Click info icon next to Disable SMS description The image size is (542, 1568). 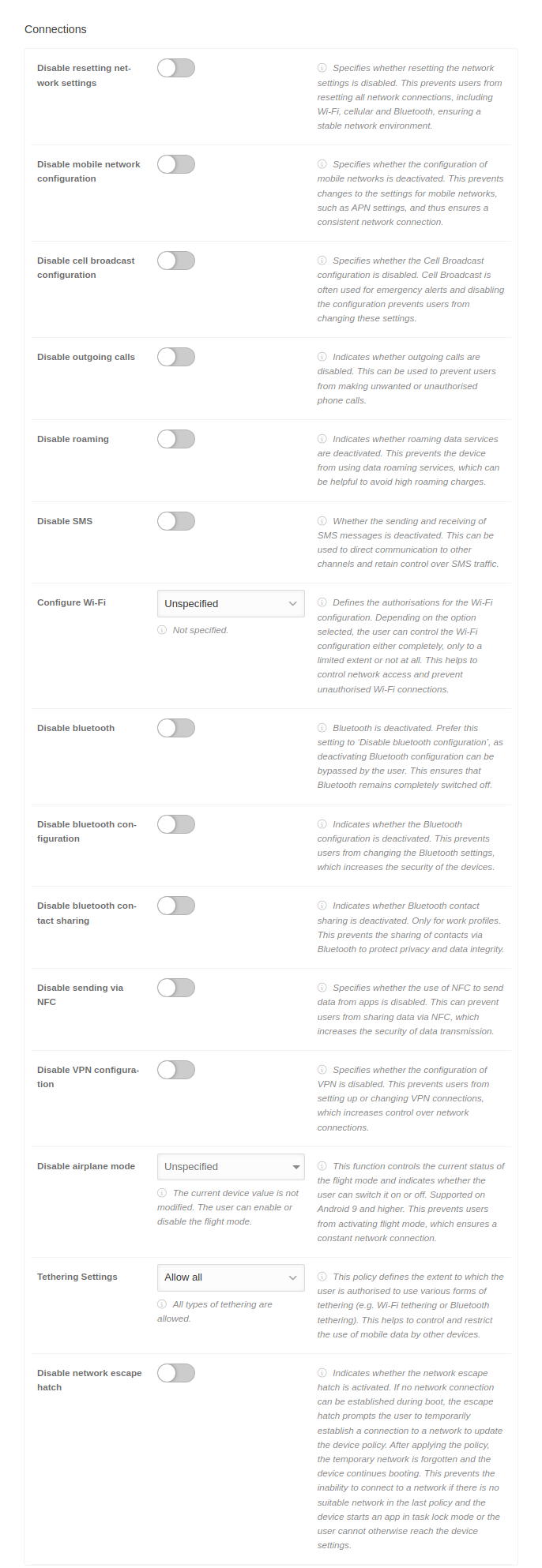[322, 521]
